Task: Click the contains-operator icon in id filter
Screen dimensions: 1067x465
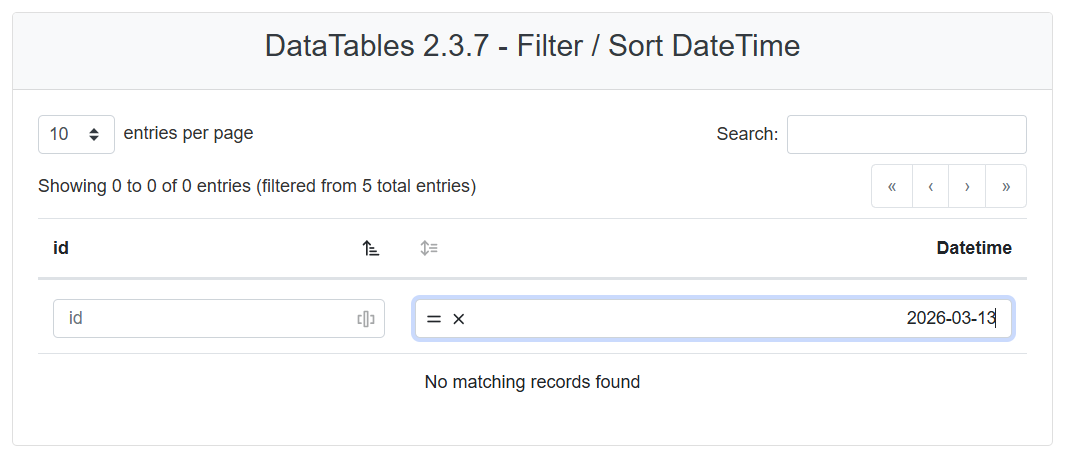Action: click(366, 319)
